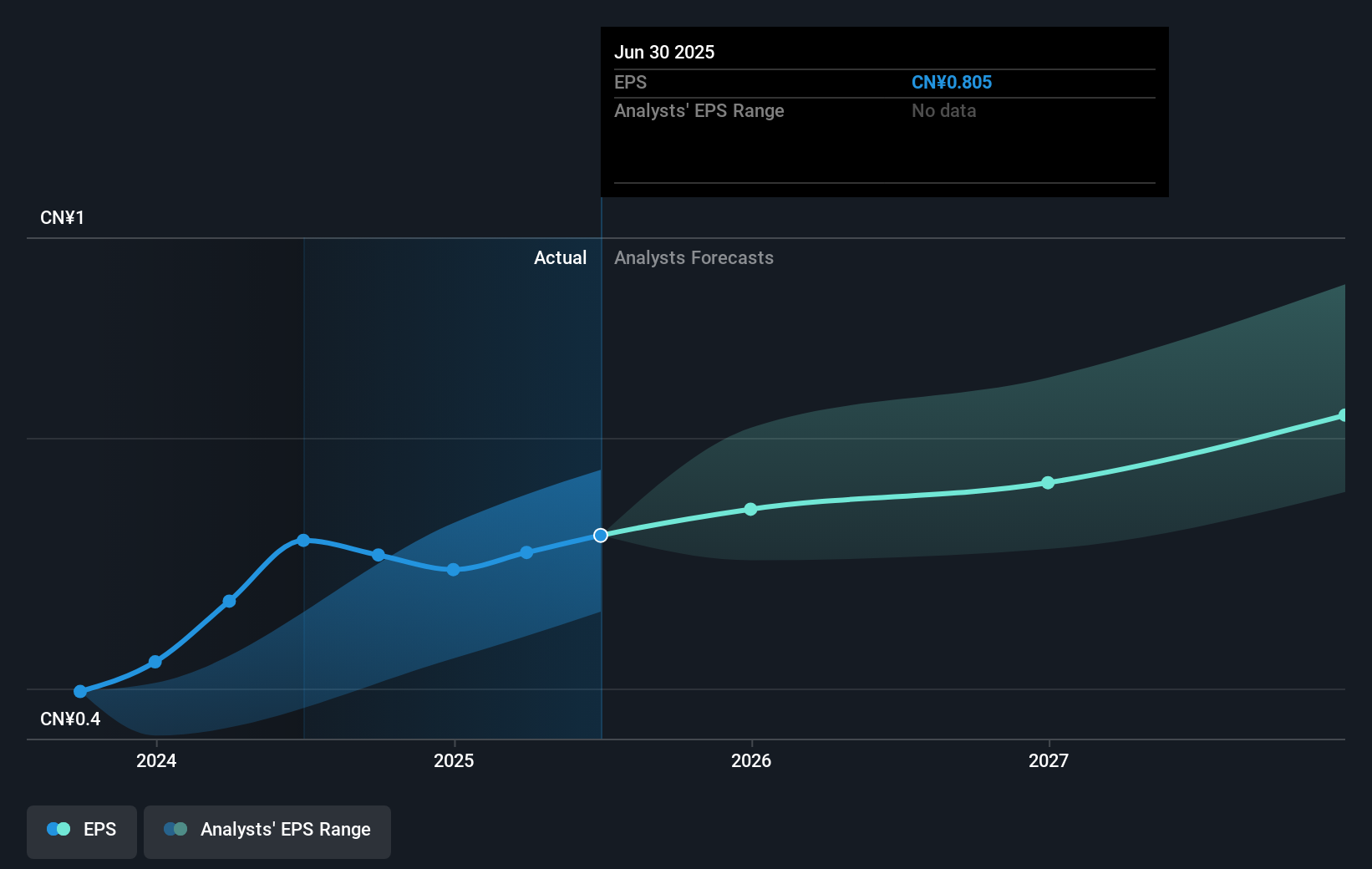Click the peak blue EPS data point in mid-2024
The height and width of the screenshot is (869, 1372).
(x=302, y=541)
